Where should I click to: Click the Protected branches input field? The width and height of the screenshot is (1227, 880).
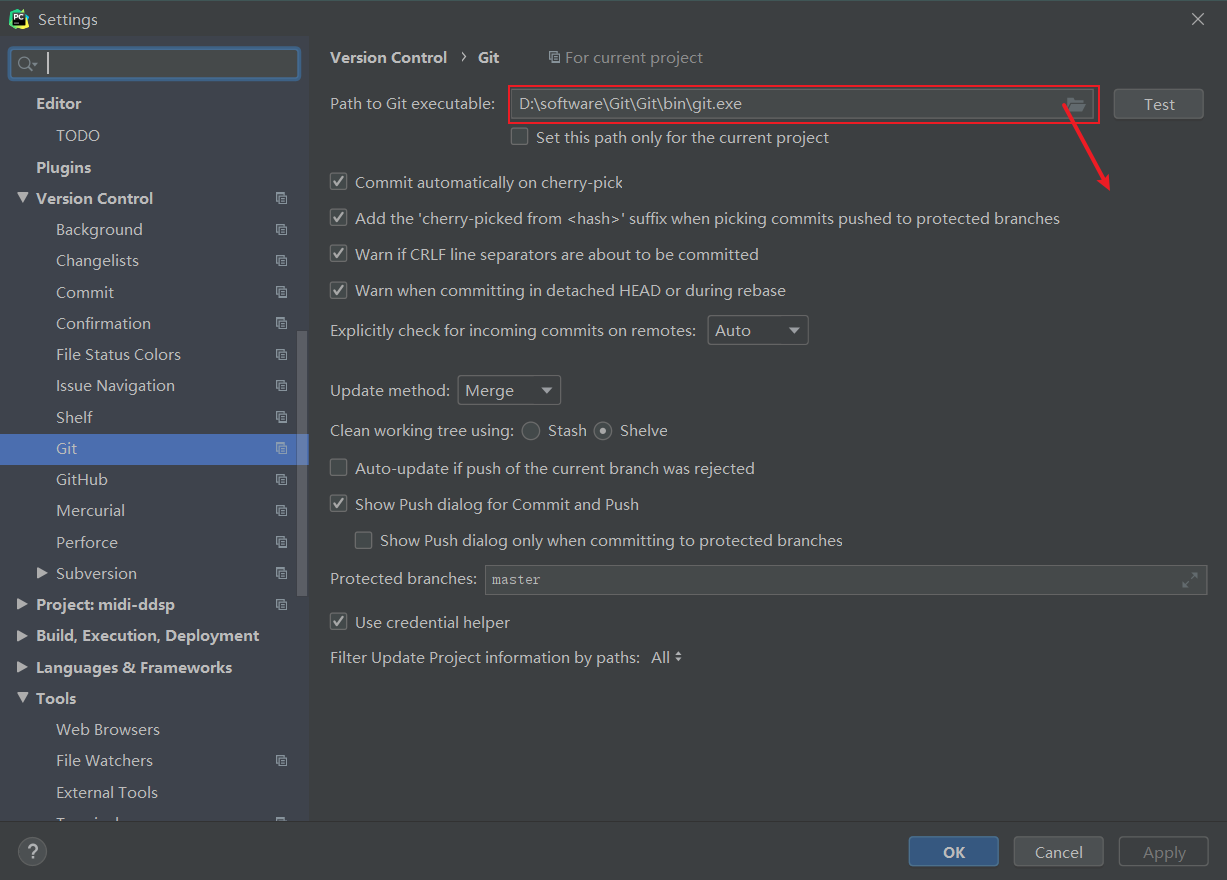pos(846,579)
